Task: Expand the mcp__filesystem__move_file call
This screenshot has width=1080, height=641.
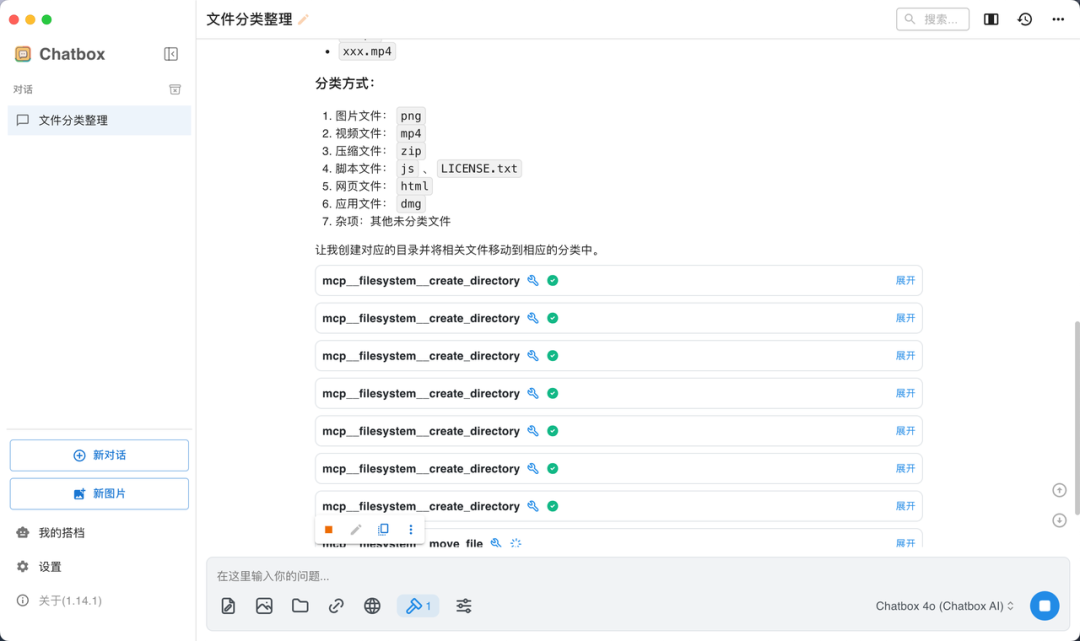Action: click(x=905, y=542)
